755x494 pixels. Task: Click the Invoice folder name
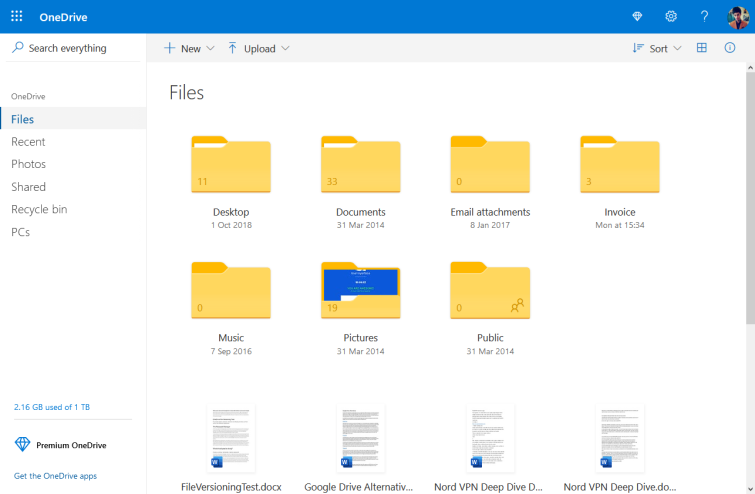coord(620,212)
